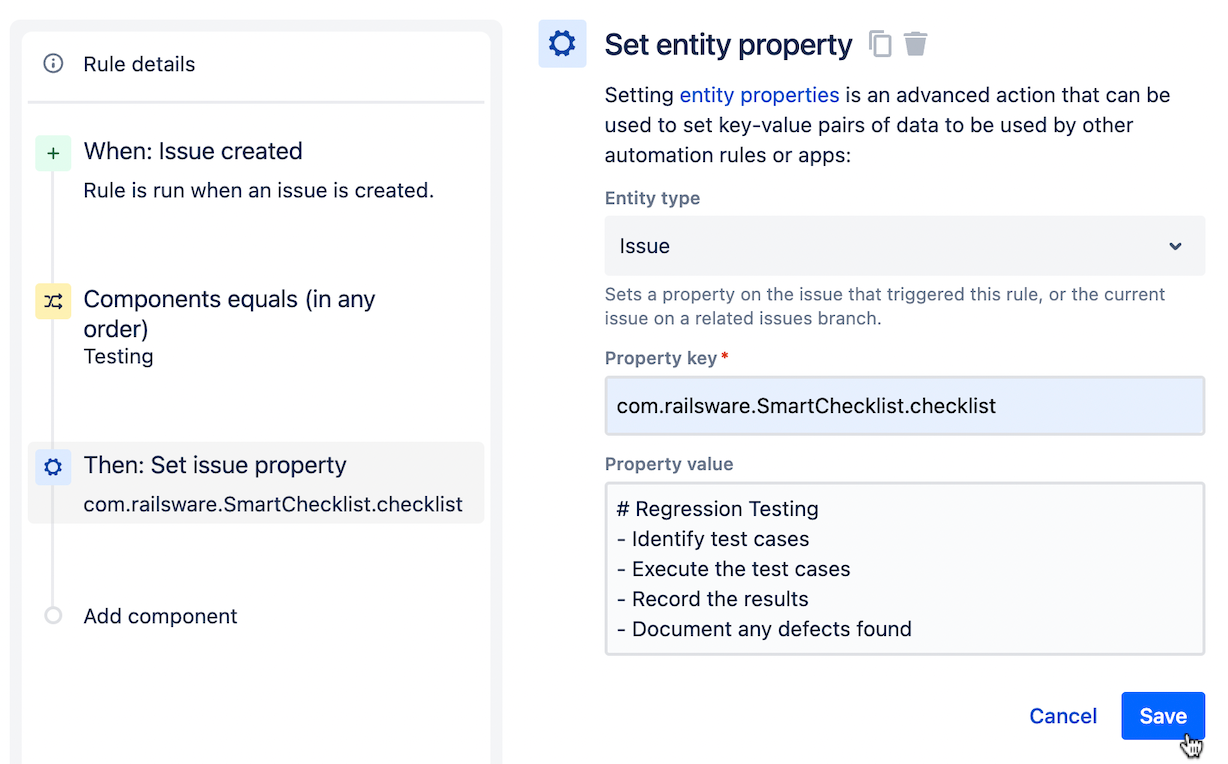This screenshot has height=764, width=1228.
Task: Select the Rule details entry
Action: [x=138, y=63]
